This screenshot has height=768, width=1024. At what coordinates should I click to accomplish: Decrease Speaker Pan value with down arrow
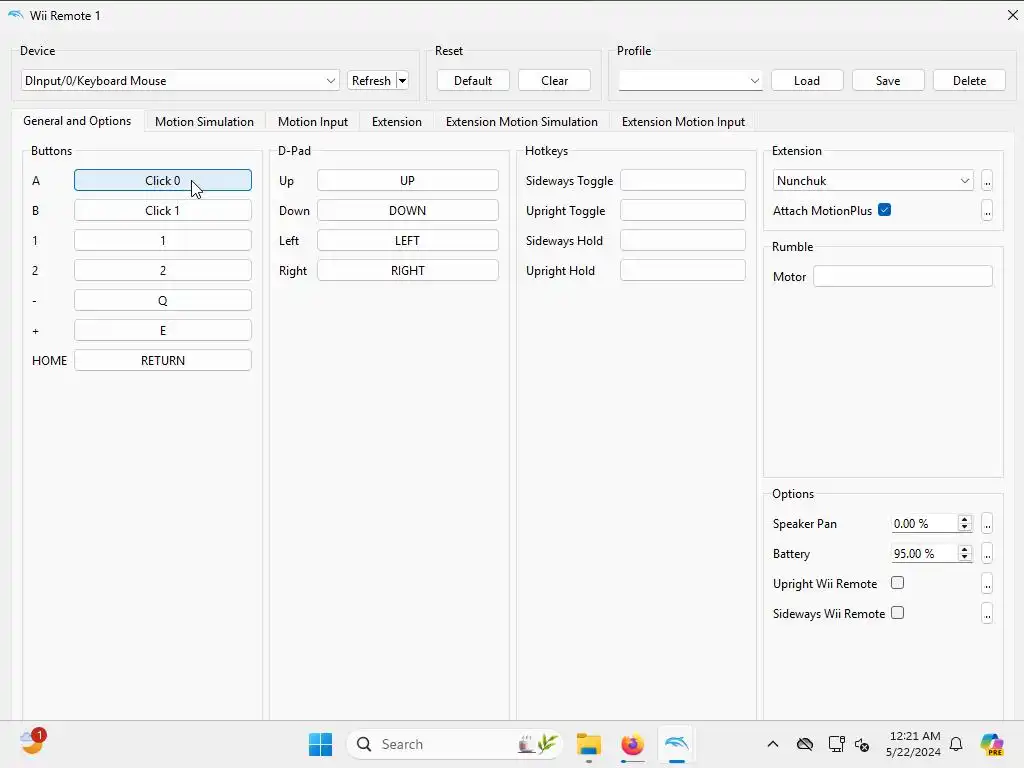[x=964, y=527]
